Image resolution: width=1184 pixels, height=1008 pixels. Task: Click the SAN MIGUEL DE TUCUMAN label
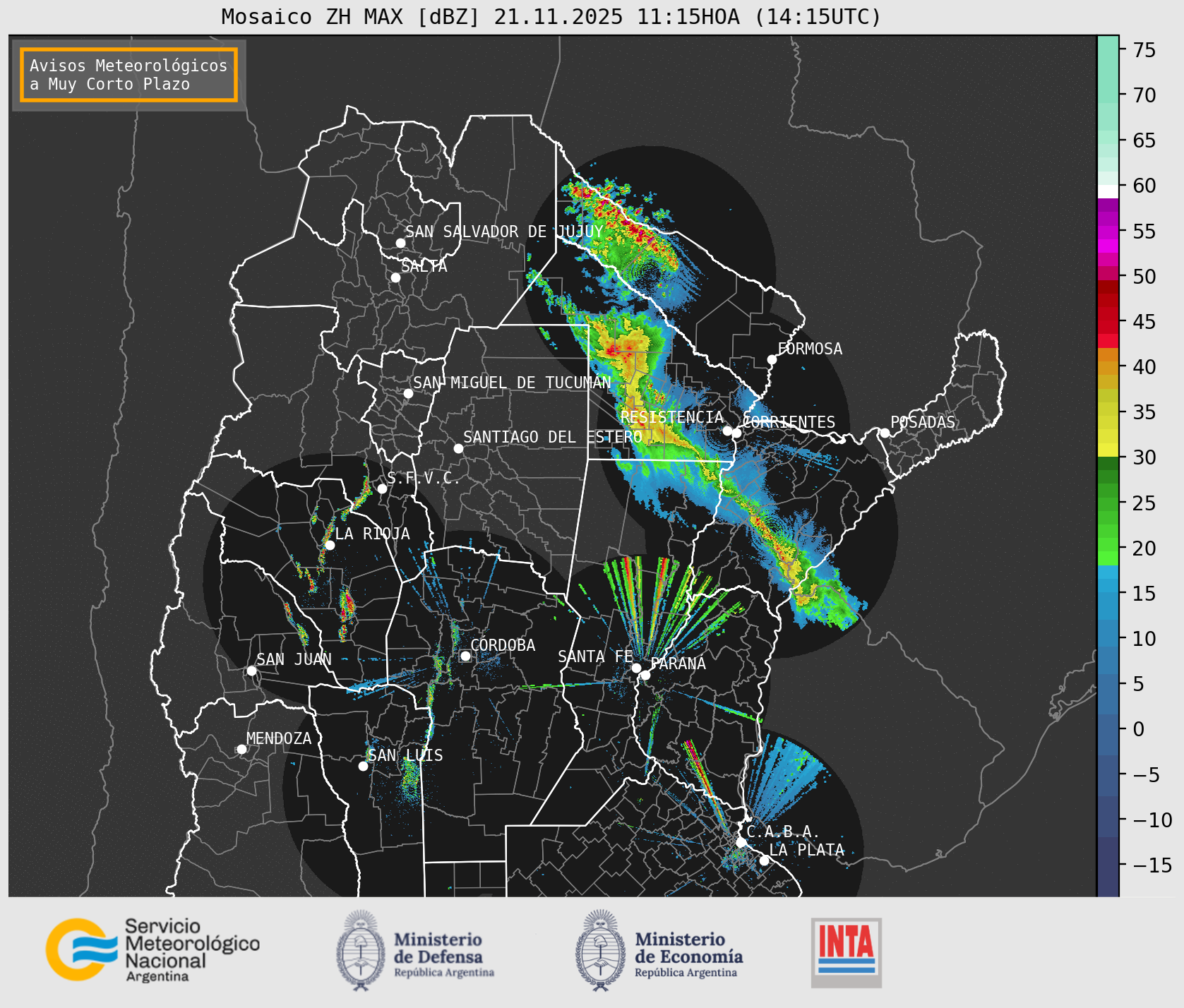pos(512,383)
